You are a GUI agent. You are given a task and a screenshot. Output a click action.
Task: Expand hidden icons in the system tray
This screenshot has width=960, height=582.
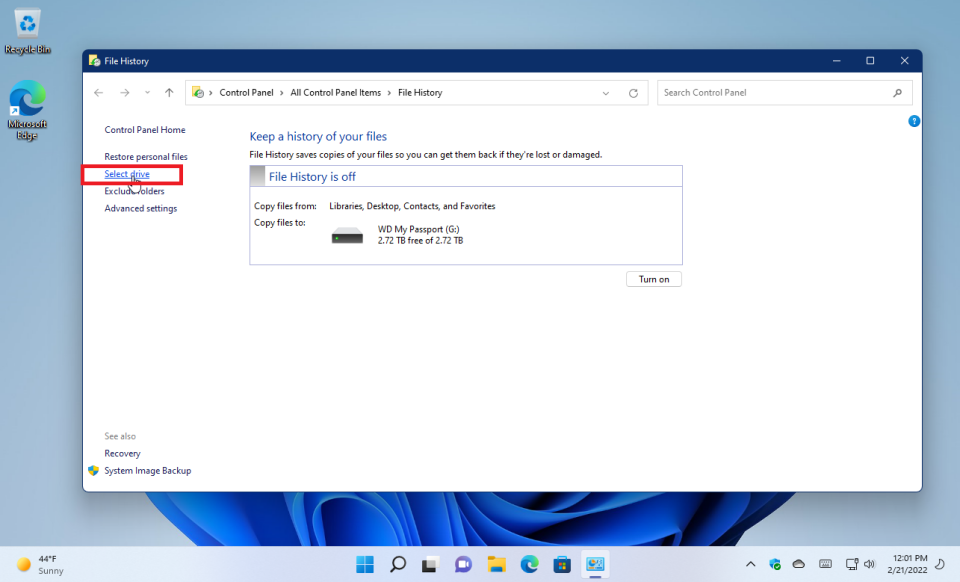point(750,563)
